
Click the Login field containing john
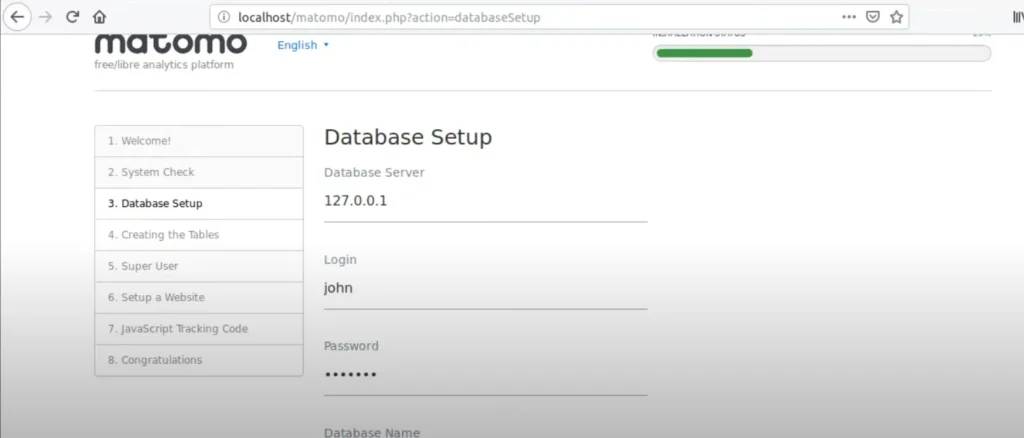coord(485,288)
